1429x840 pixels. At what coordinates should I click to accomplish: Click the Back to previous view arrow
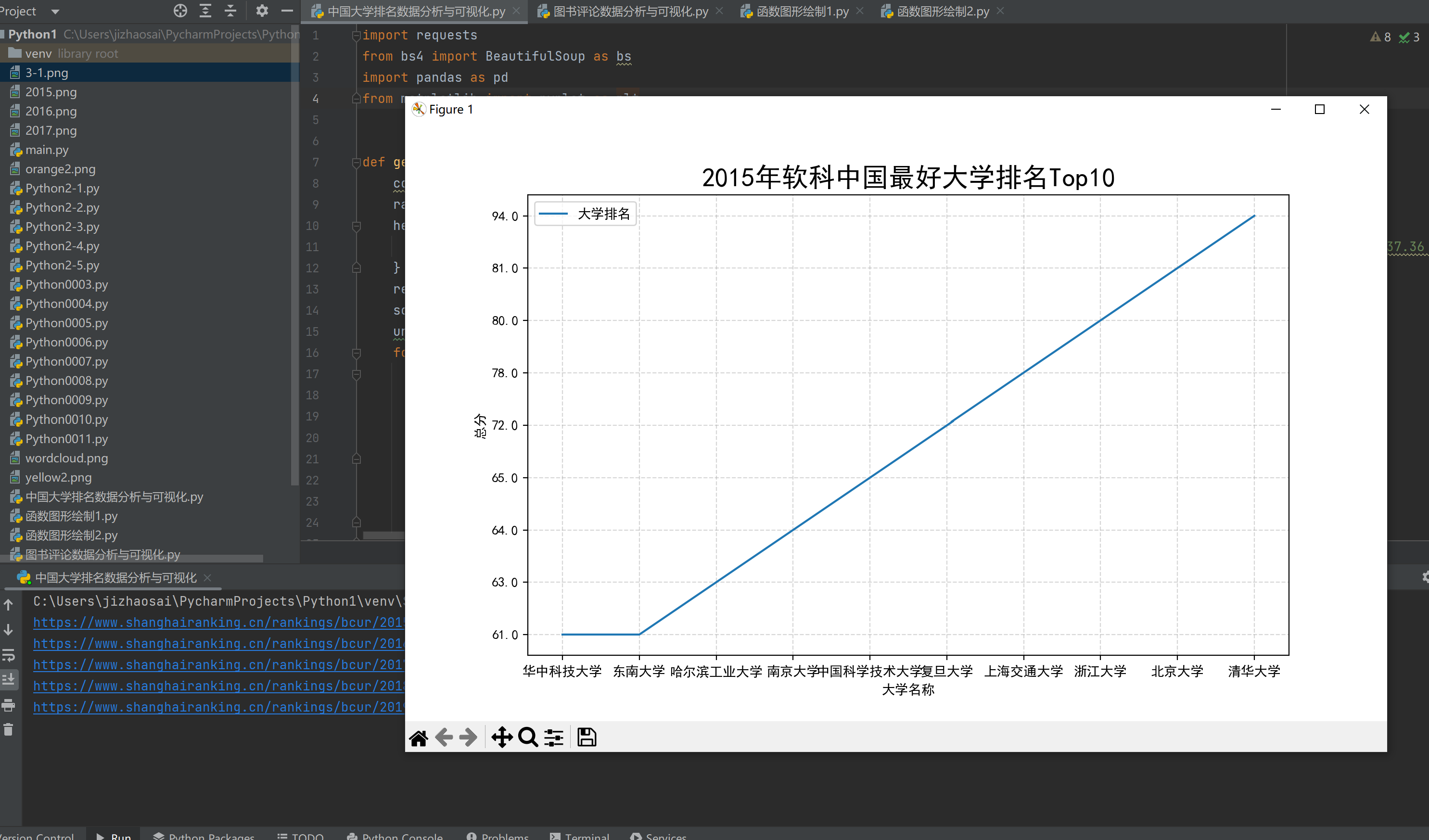coord(444,738)
